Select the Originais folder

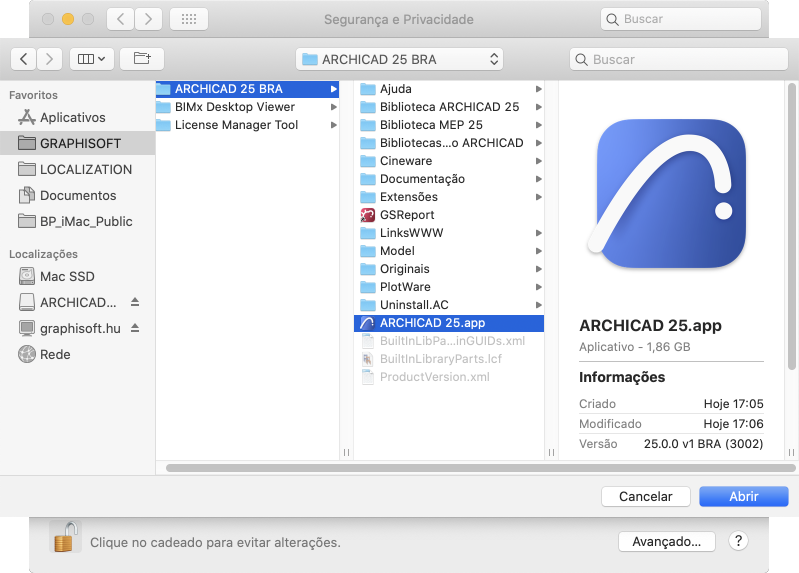[448, 269]
